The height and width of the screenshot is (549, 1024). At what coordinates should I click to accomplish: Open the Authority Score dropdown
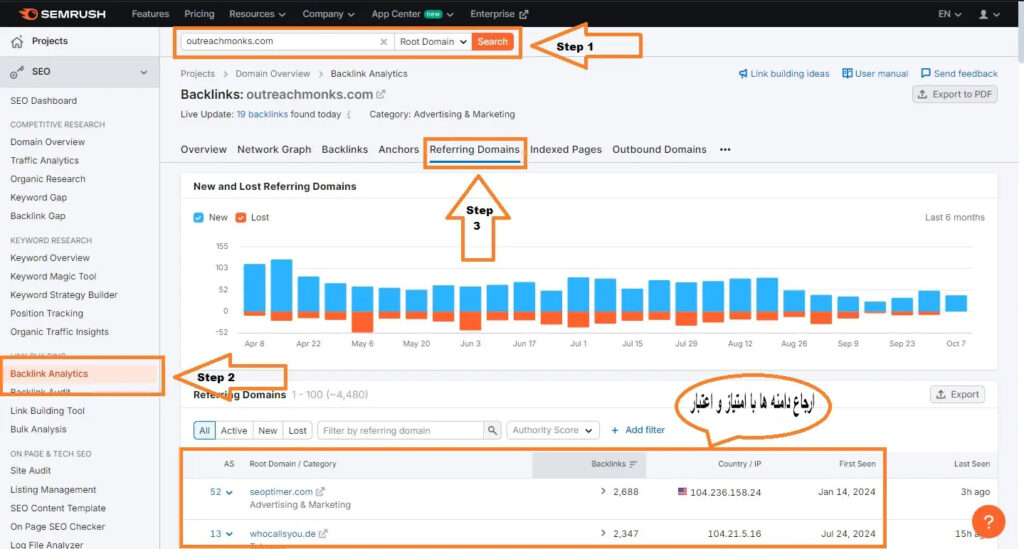click(x=552, y=430)
